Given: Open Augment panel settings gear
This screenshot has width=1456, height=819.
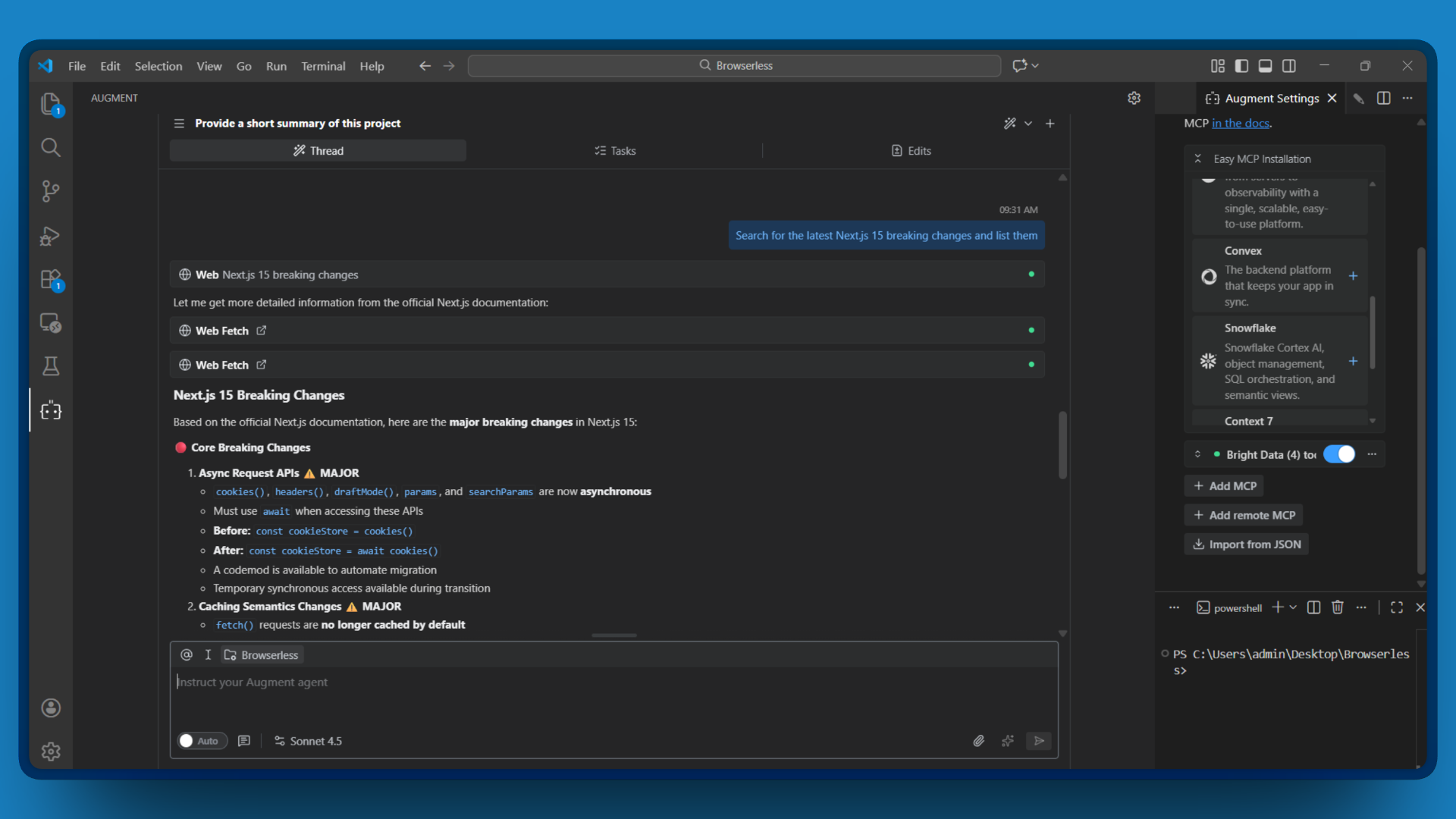Looking at the screenshot, I should pyautogui.click(x=1134, y=97).
